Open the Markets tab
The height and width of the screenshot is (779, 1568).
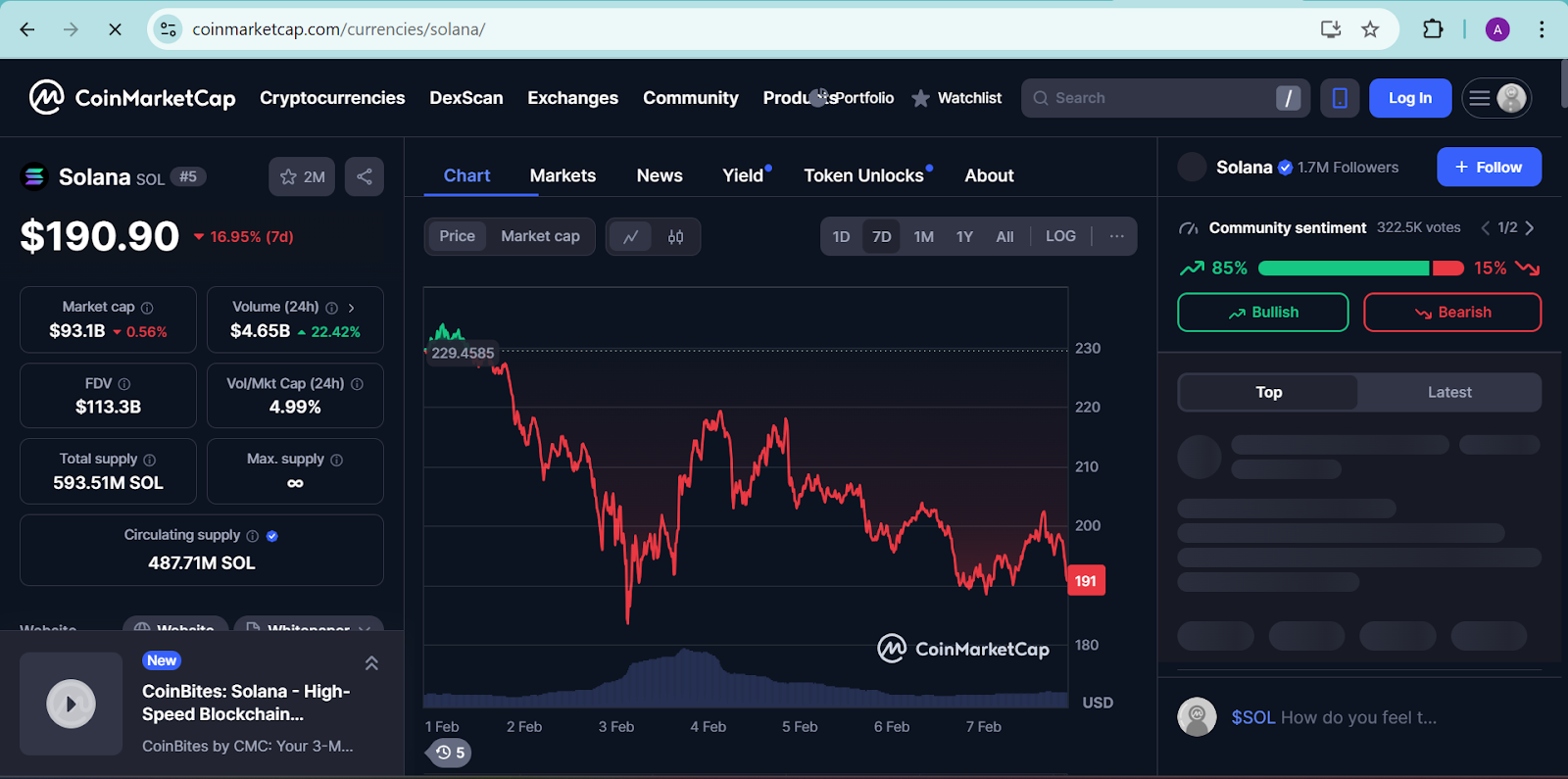(563, 175)
